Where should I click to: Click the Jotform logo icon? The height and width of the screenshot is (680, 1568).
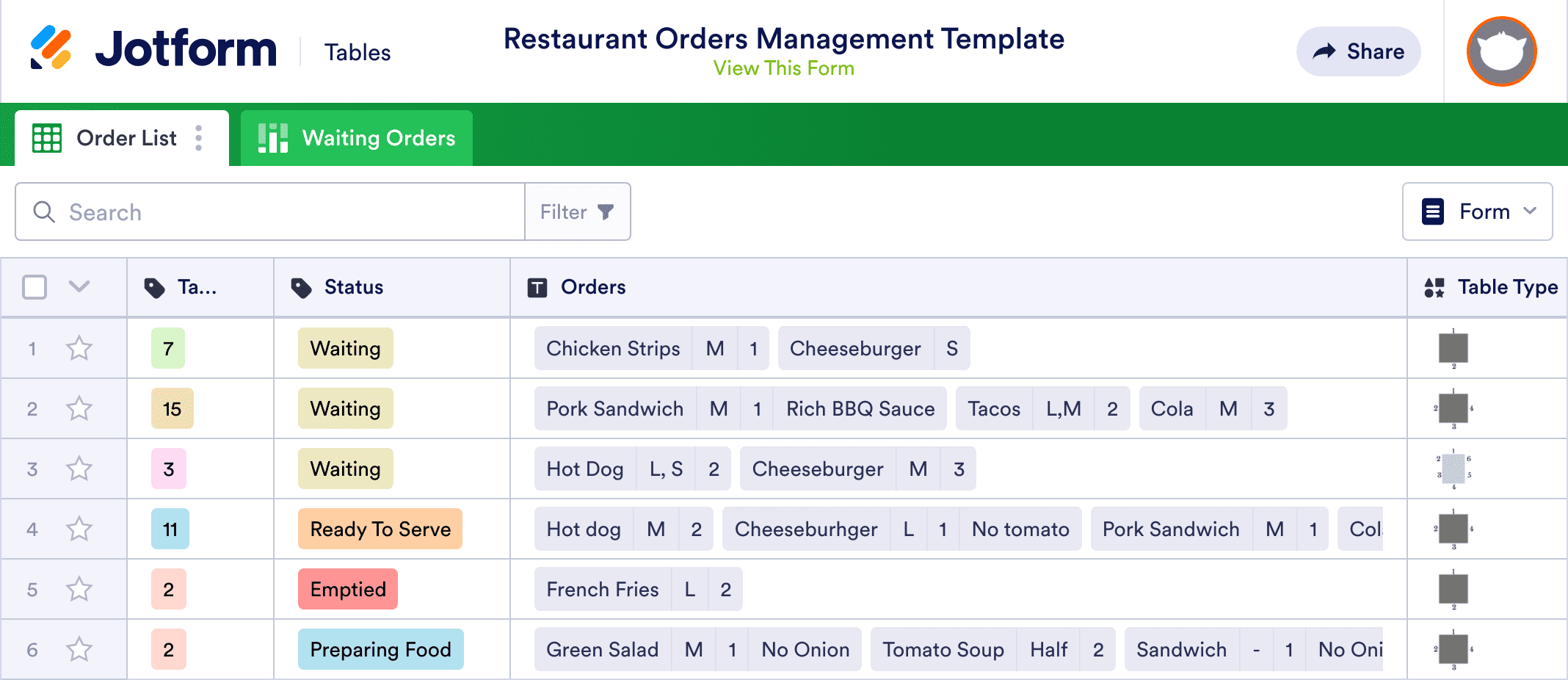click(x=51, y=48)
